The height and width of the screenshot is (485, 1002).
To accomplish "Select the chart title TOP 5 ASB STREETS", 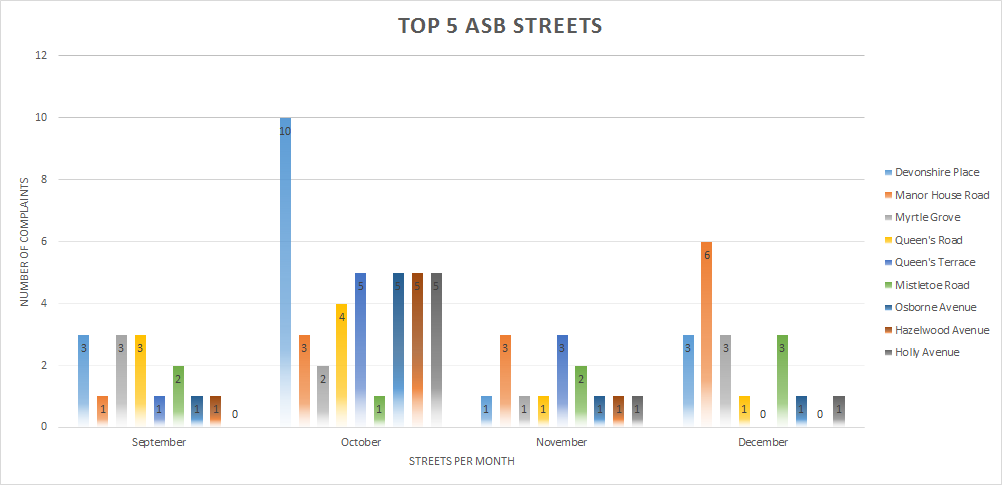I will [500, 26].
